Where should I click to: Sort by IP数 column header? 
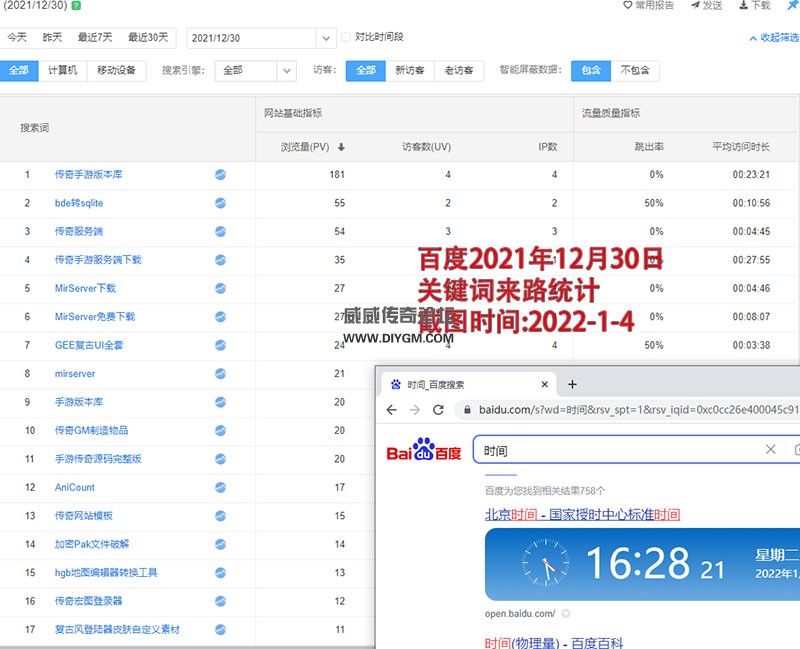tap(547, 147)
